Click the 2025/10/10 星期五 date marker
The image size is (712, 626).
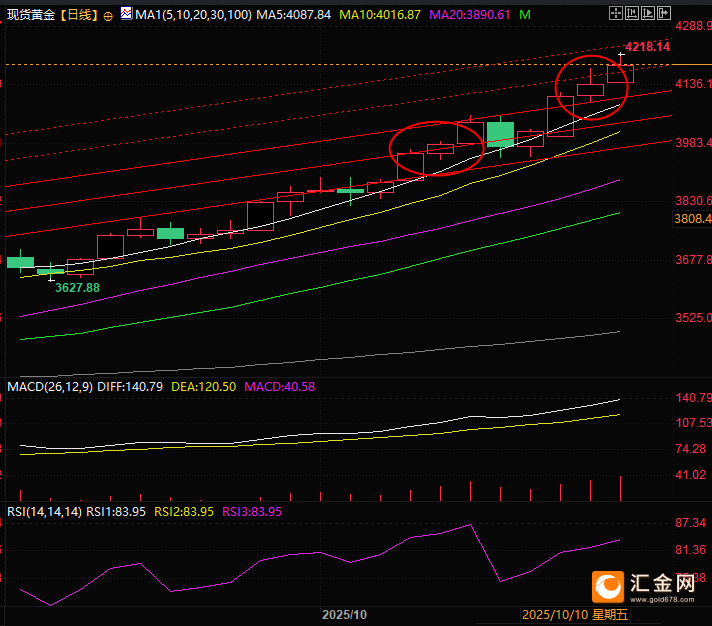[x=576, y=614]
